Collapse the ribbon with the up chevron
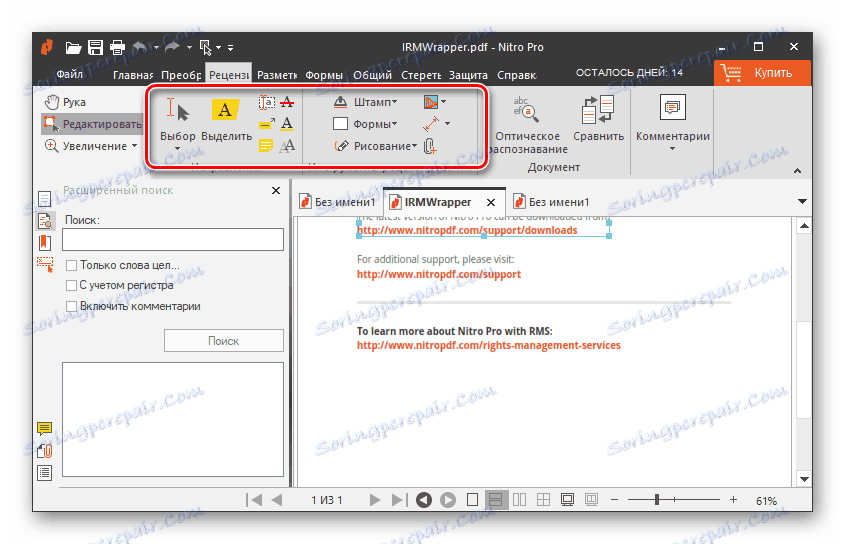The width and height of the screenshot is (845, 544). tap(798, 170)
